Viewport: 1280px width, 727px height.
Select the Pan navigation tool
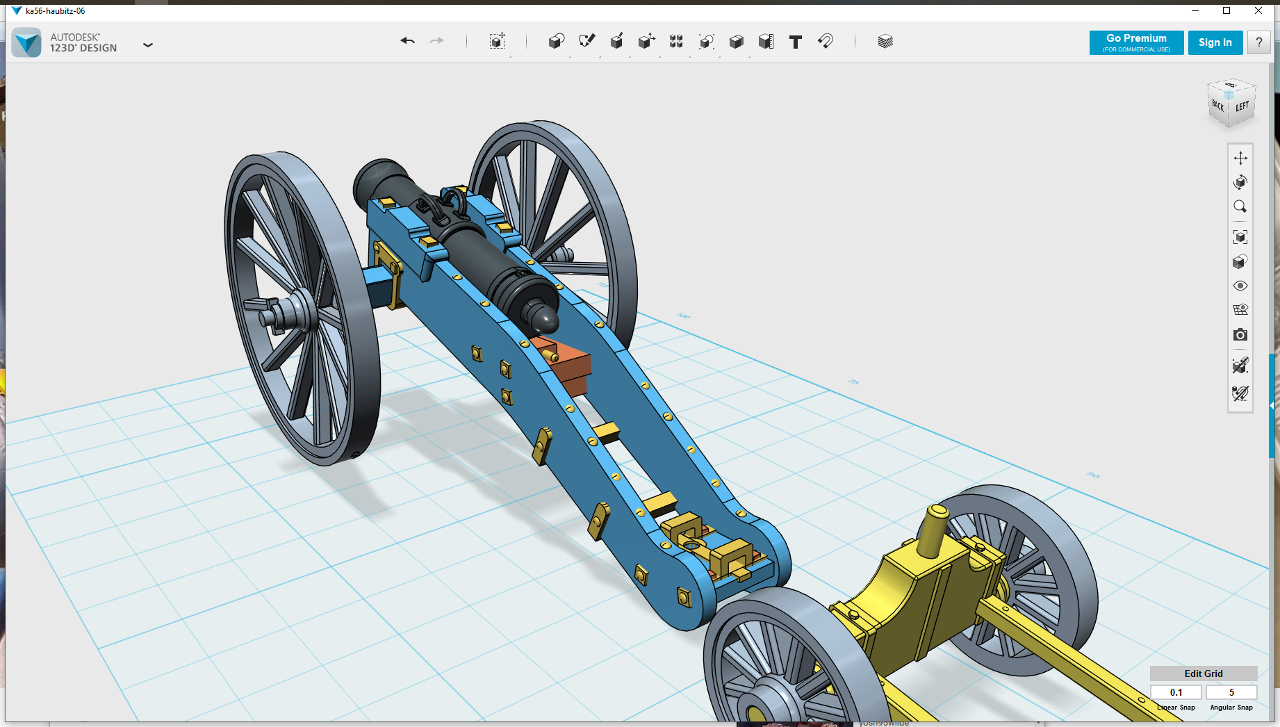(x=1240, y=158)
